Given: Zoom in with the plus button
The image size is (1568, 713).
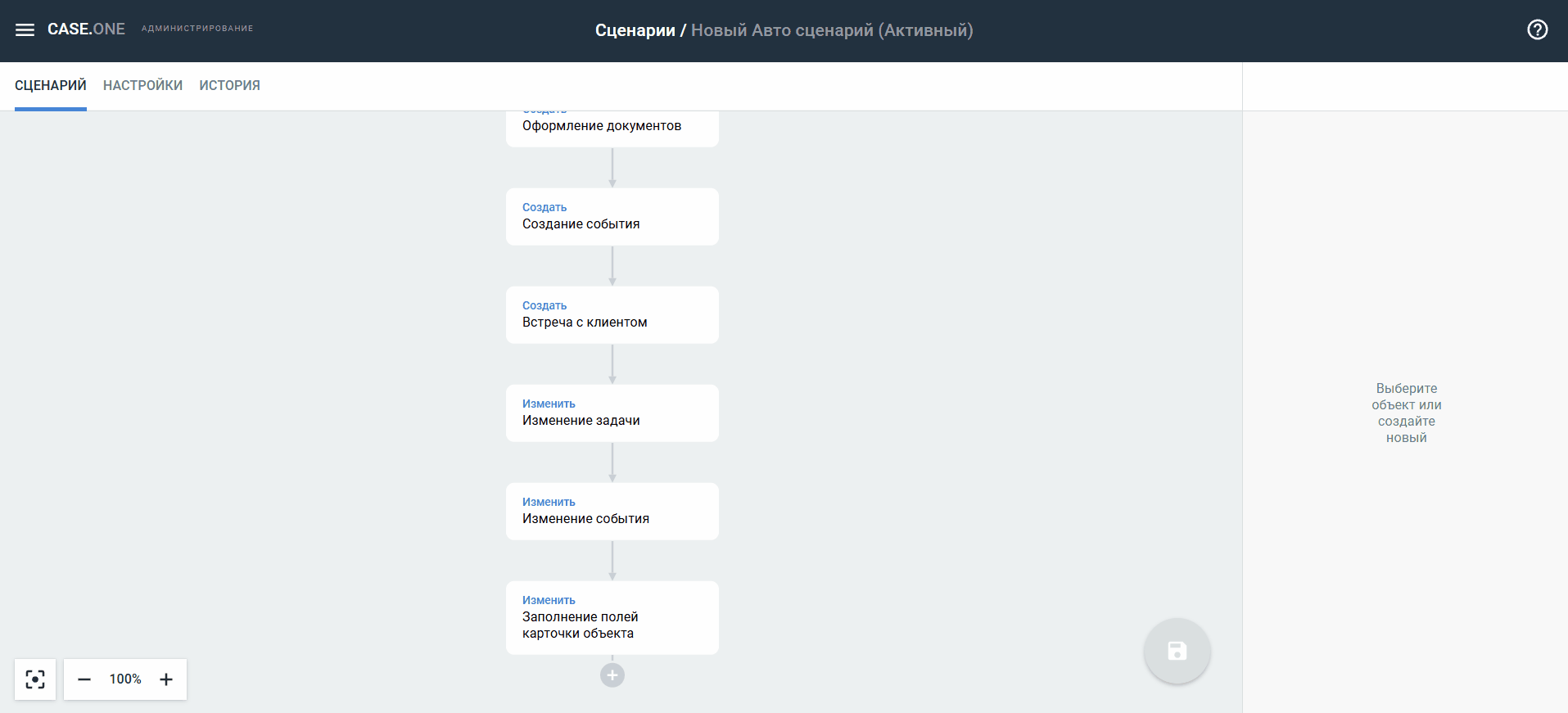Looking at the screenshot, I should click(x=166, y=679).
